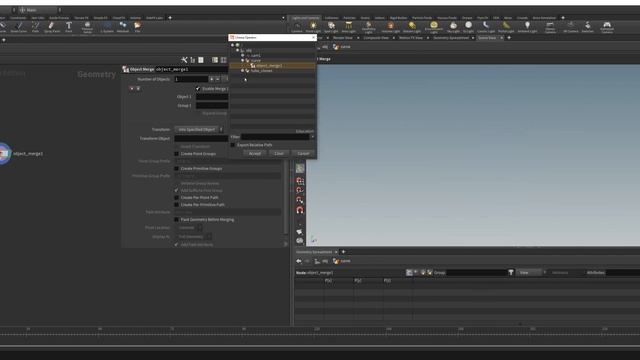Switch to Rigid Bodies shelf tab

click(x=398, y=18)
